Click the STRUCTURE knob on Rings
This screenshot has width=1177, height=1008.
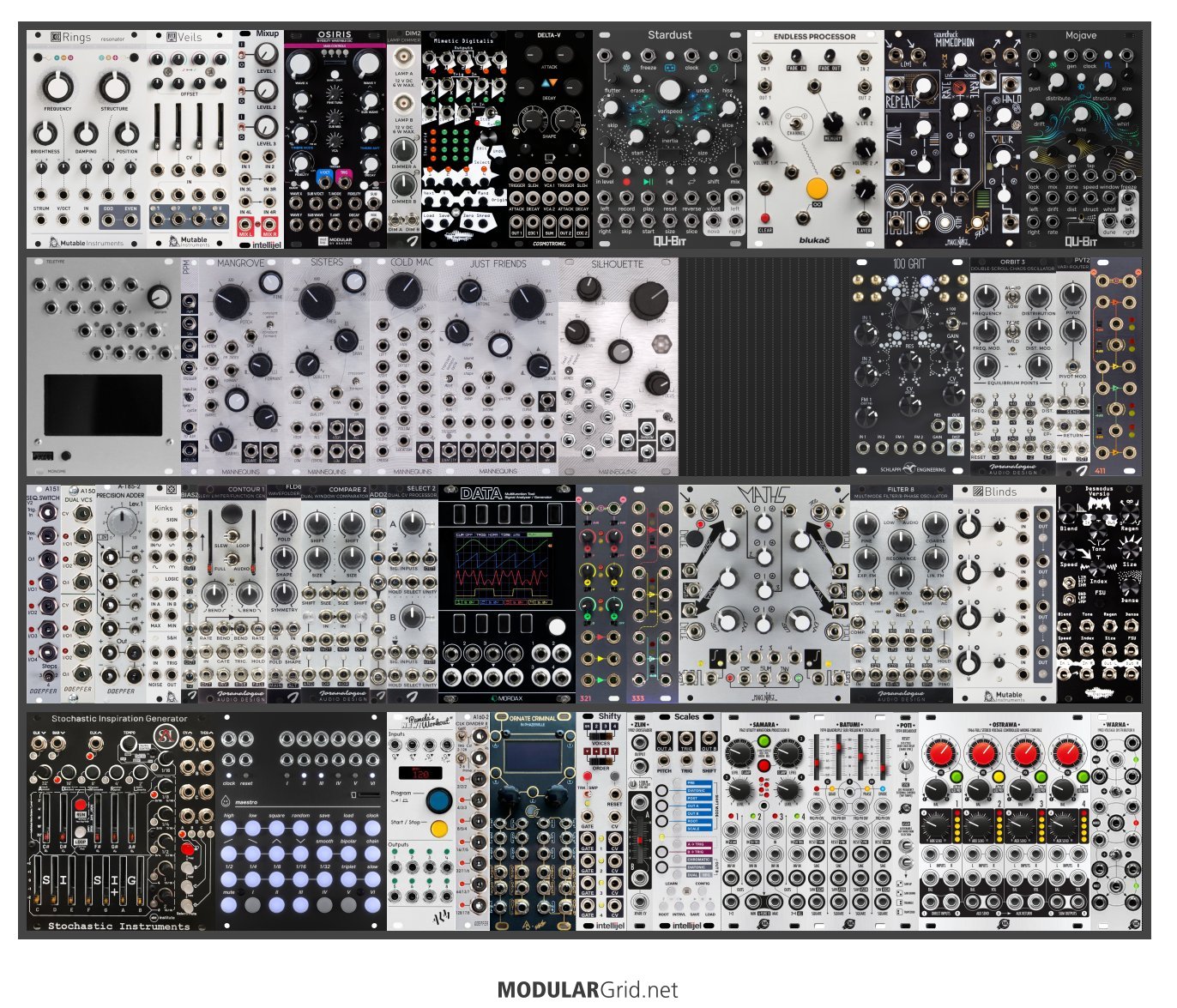(x=114, y=88)
